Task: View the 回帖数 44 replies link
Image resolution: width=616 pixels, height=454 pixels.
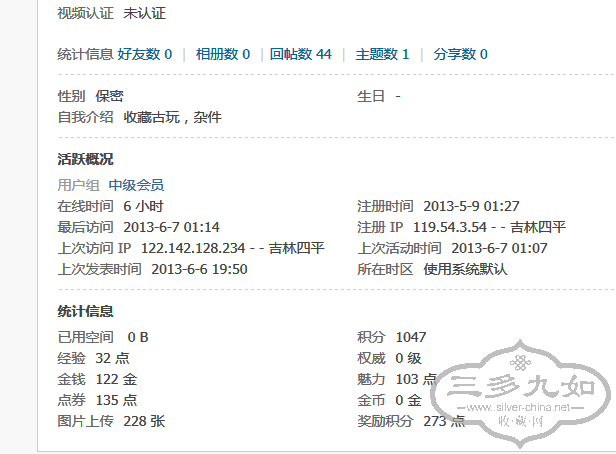Action: pyautogui.click(x=300, y=54)
